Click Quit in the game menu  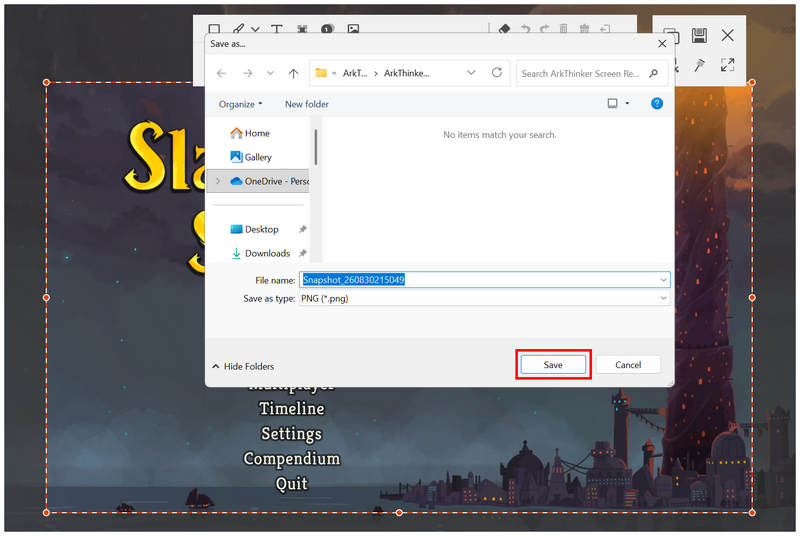coord(292,483)
